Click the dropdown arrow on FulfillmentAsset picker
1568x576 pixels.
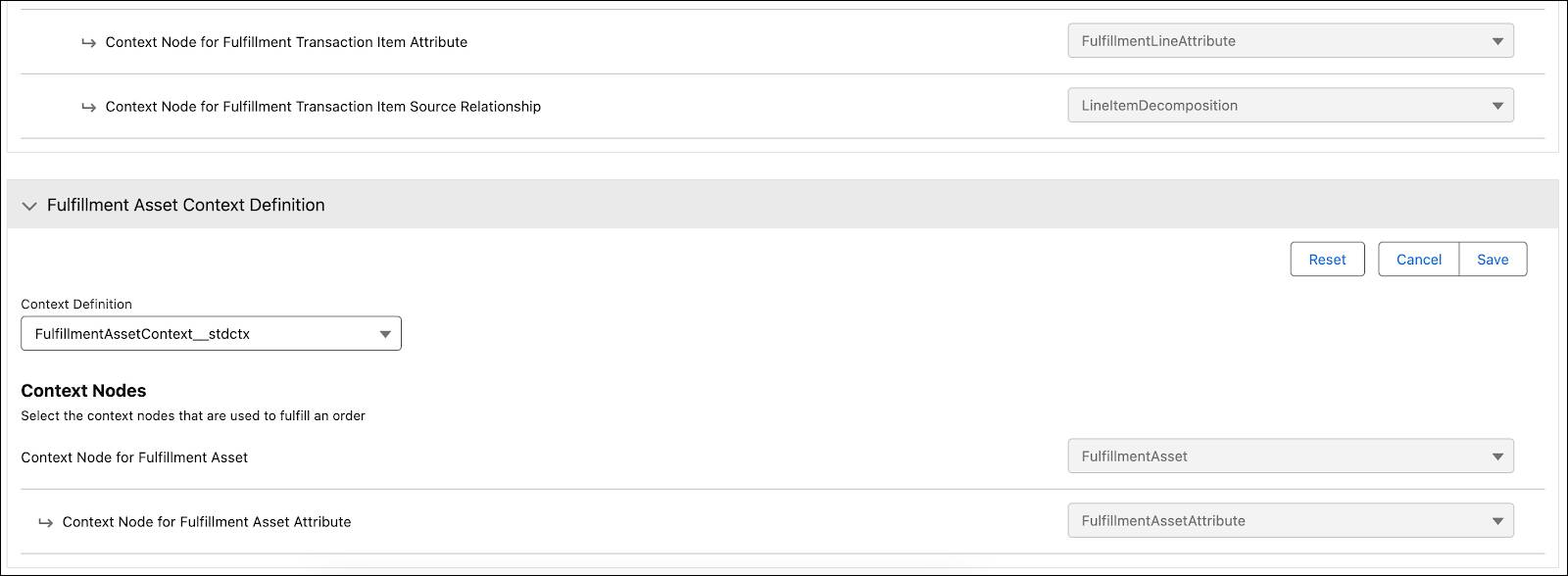[1497, 456]
